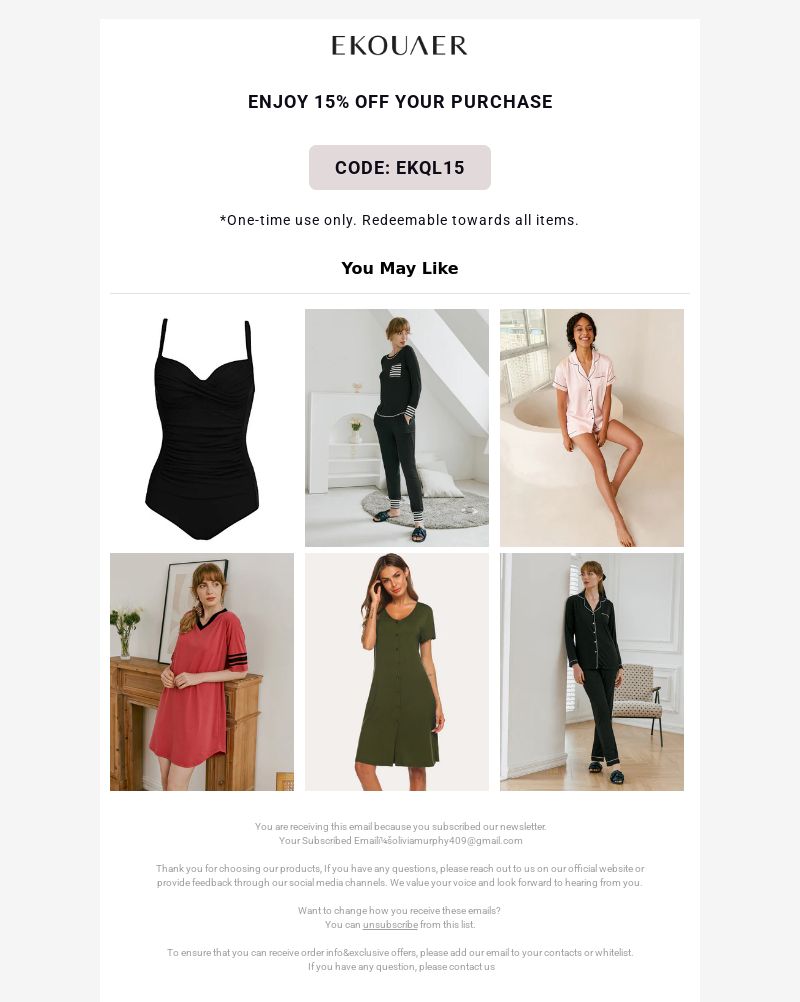Image resolution: width=800 pixels, height=1002 pixels.
Task: Click the EKOUAER logo at top
Action: (399, 45)
